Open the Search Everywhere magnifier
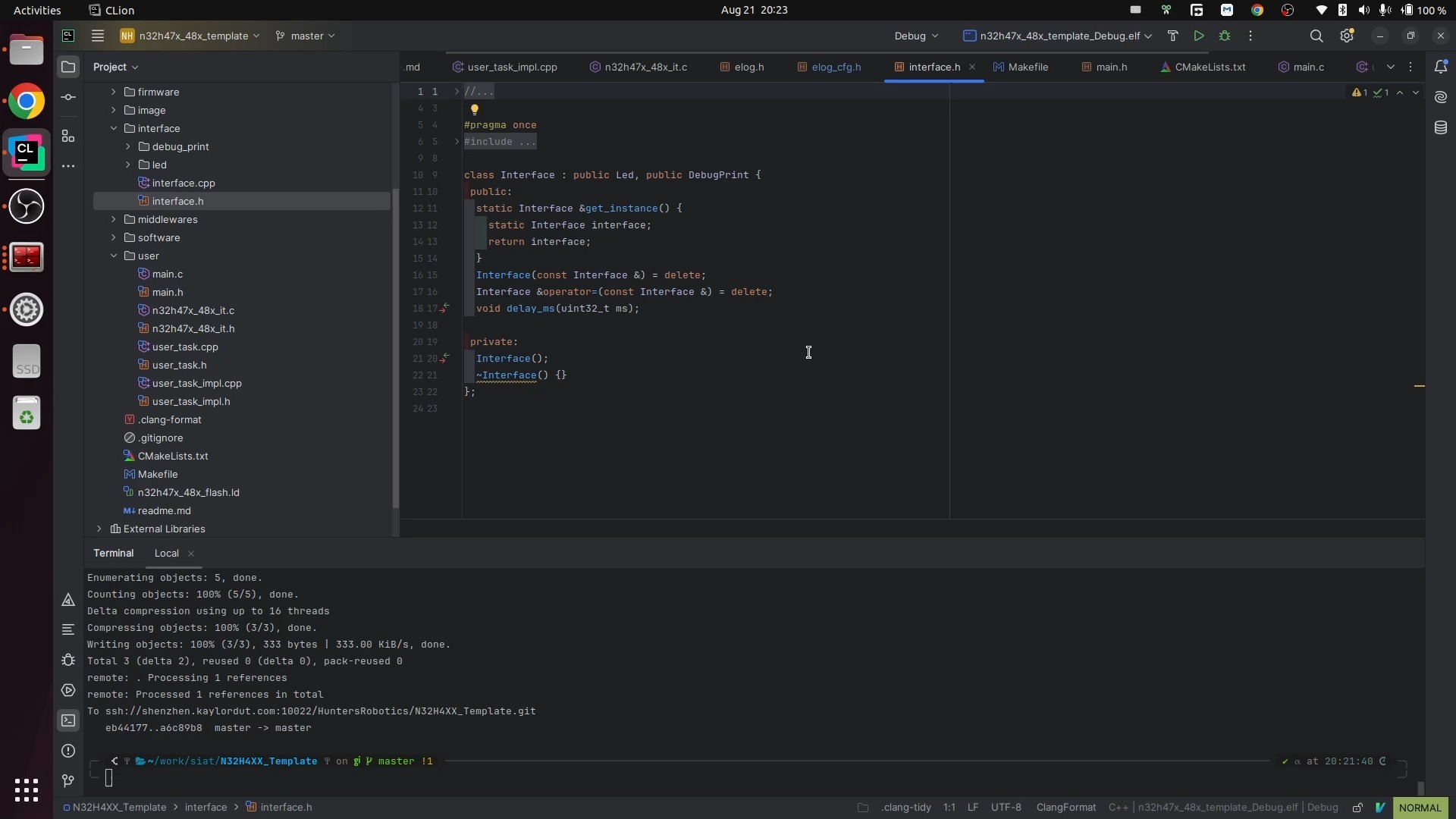 [x=1316, y=36]
